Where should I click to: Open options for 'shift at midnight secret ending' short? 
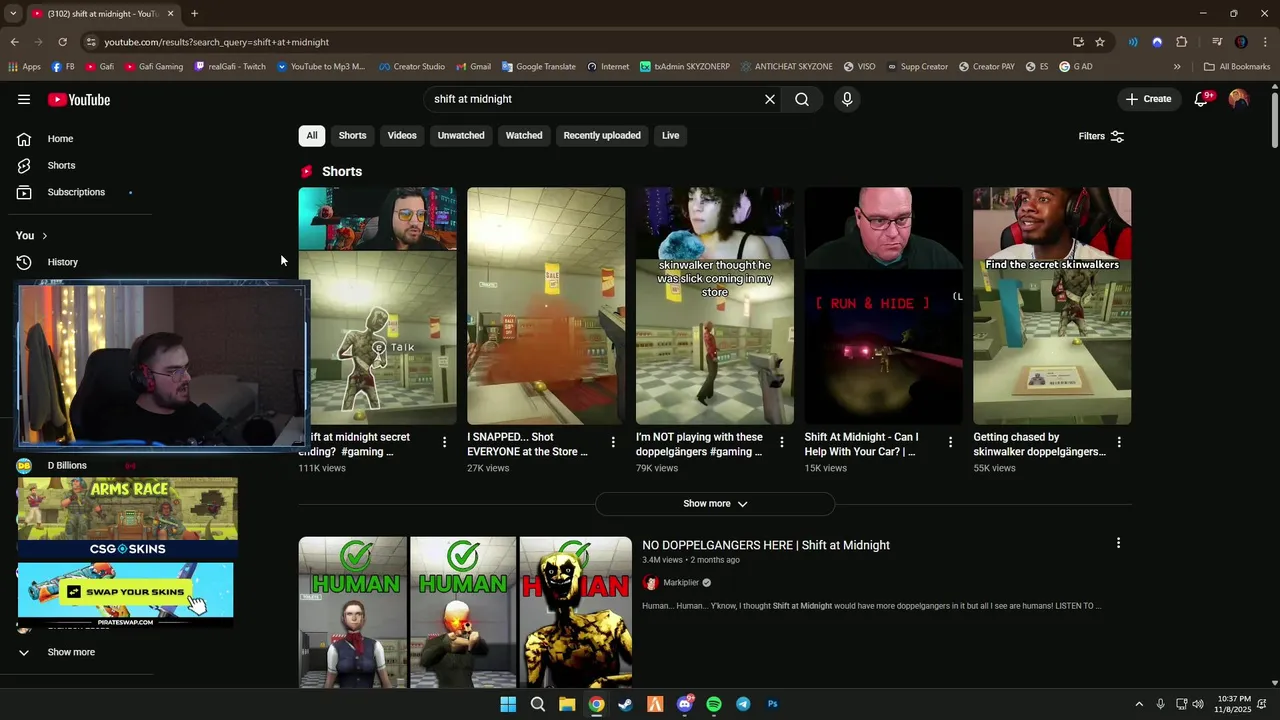coord(445,441)
